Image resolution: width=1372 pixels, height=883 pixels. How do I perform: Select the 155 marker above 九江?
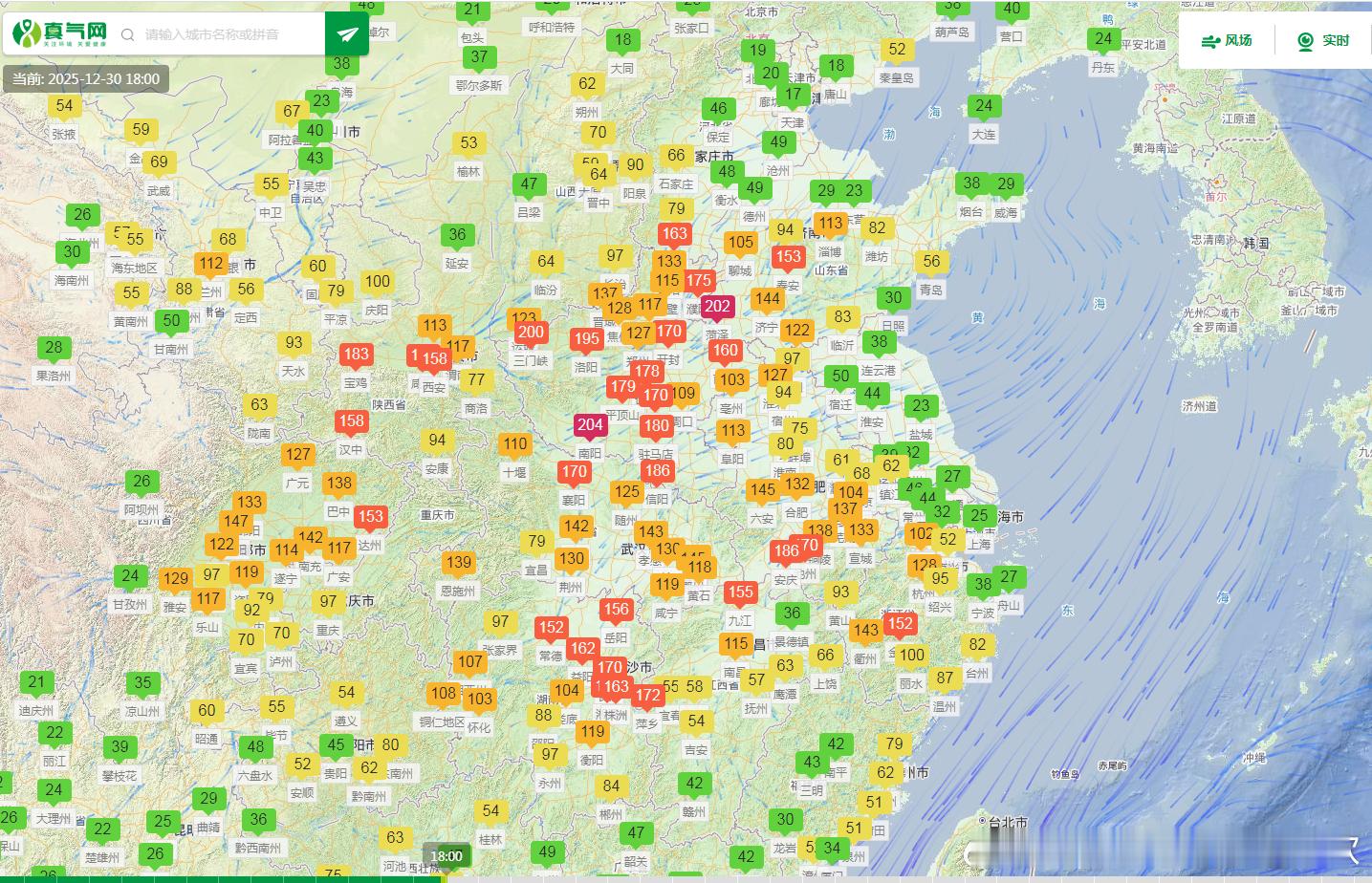coord(740,592)
